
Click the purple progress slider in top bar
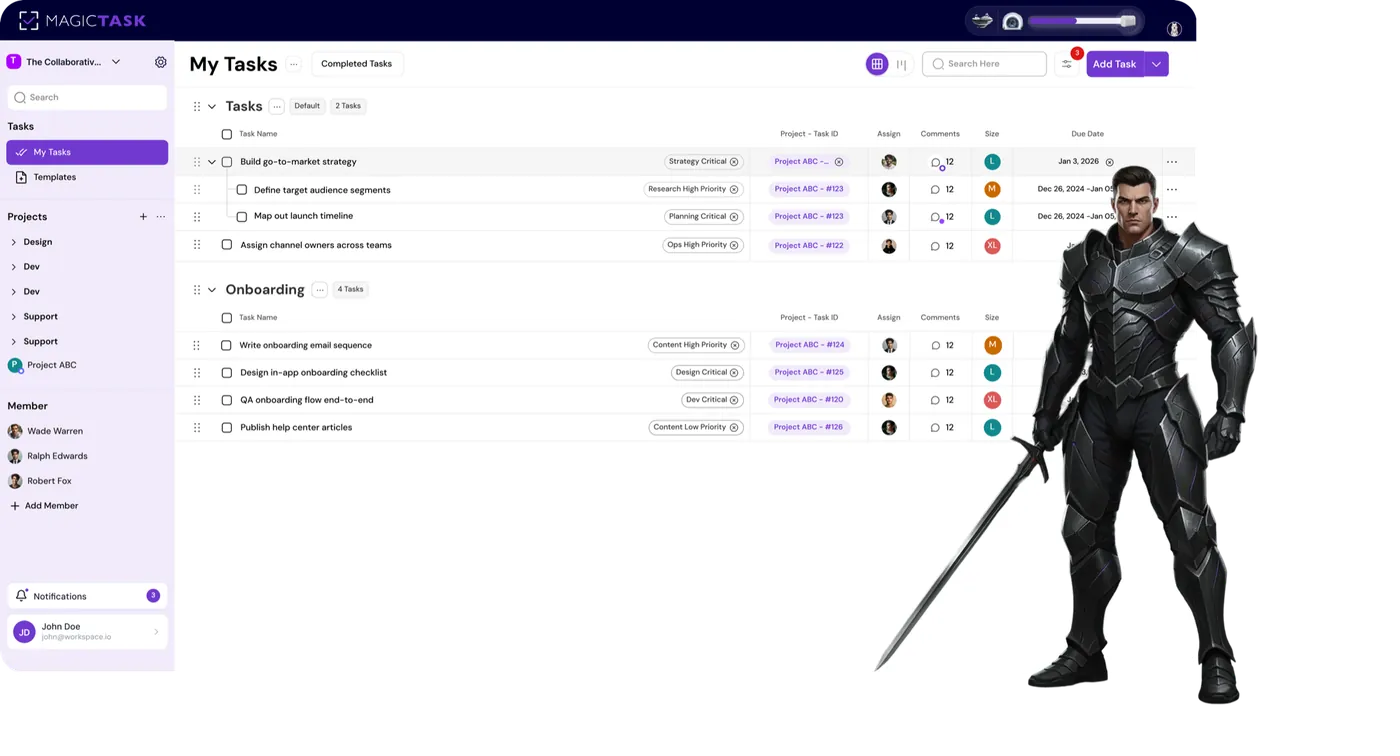point(1082,21)
